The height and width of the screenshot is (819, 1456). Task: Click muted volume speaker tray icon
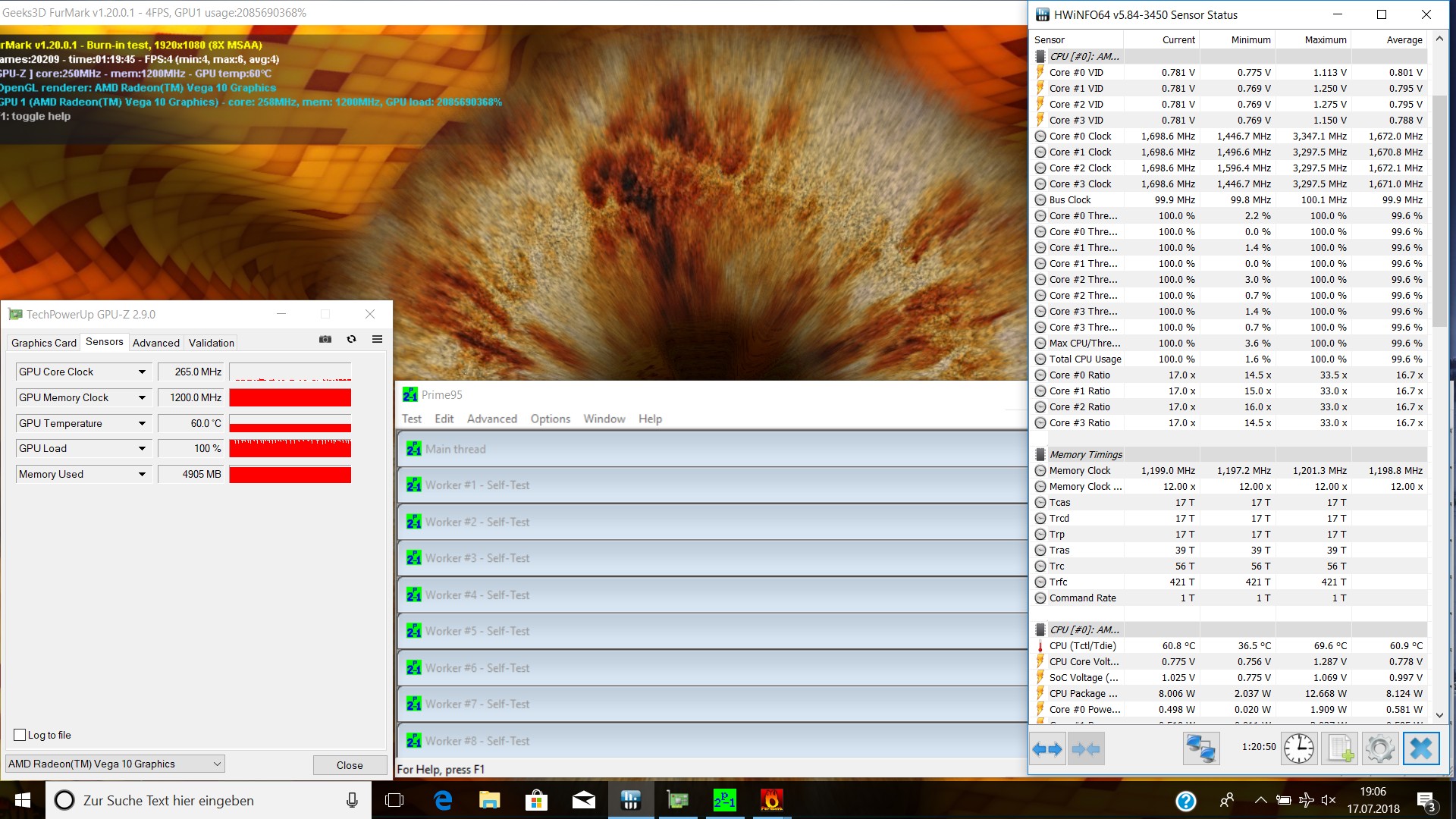(x=1328, y=800)
